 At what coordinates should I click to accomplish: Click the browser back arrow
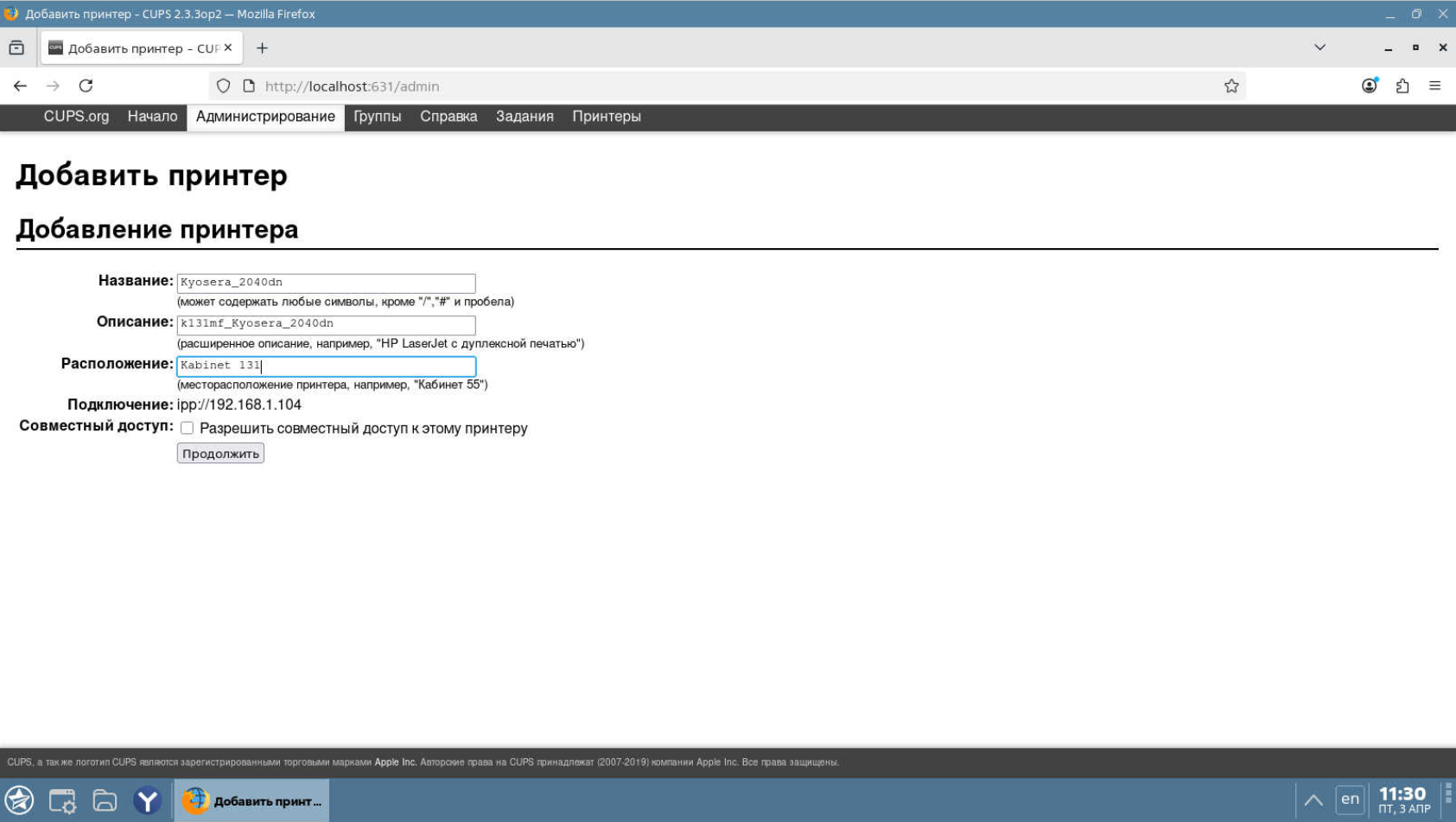click(20, 86)
